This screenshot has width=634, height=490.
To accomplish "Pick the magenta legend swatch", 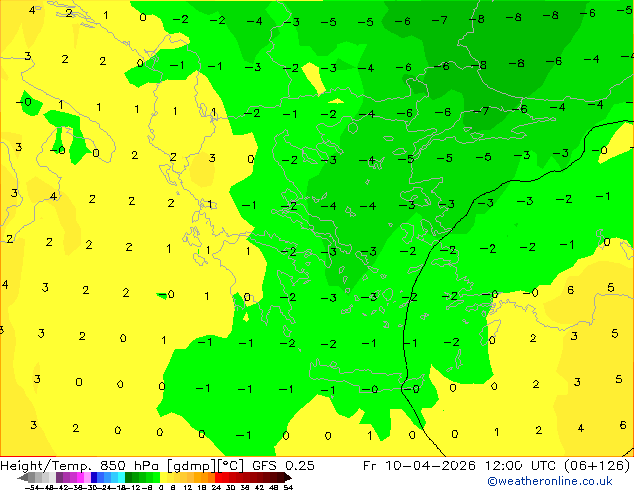I will pos(80,477).
